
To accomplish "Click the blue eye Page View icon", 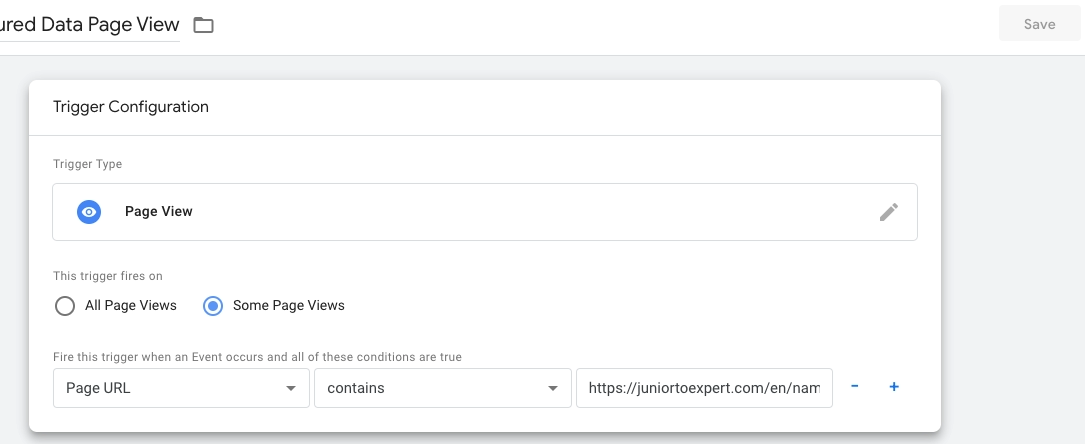I will [x=89, y=212].
